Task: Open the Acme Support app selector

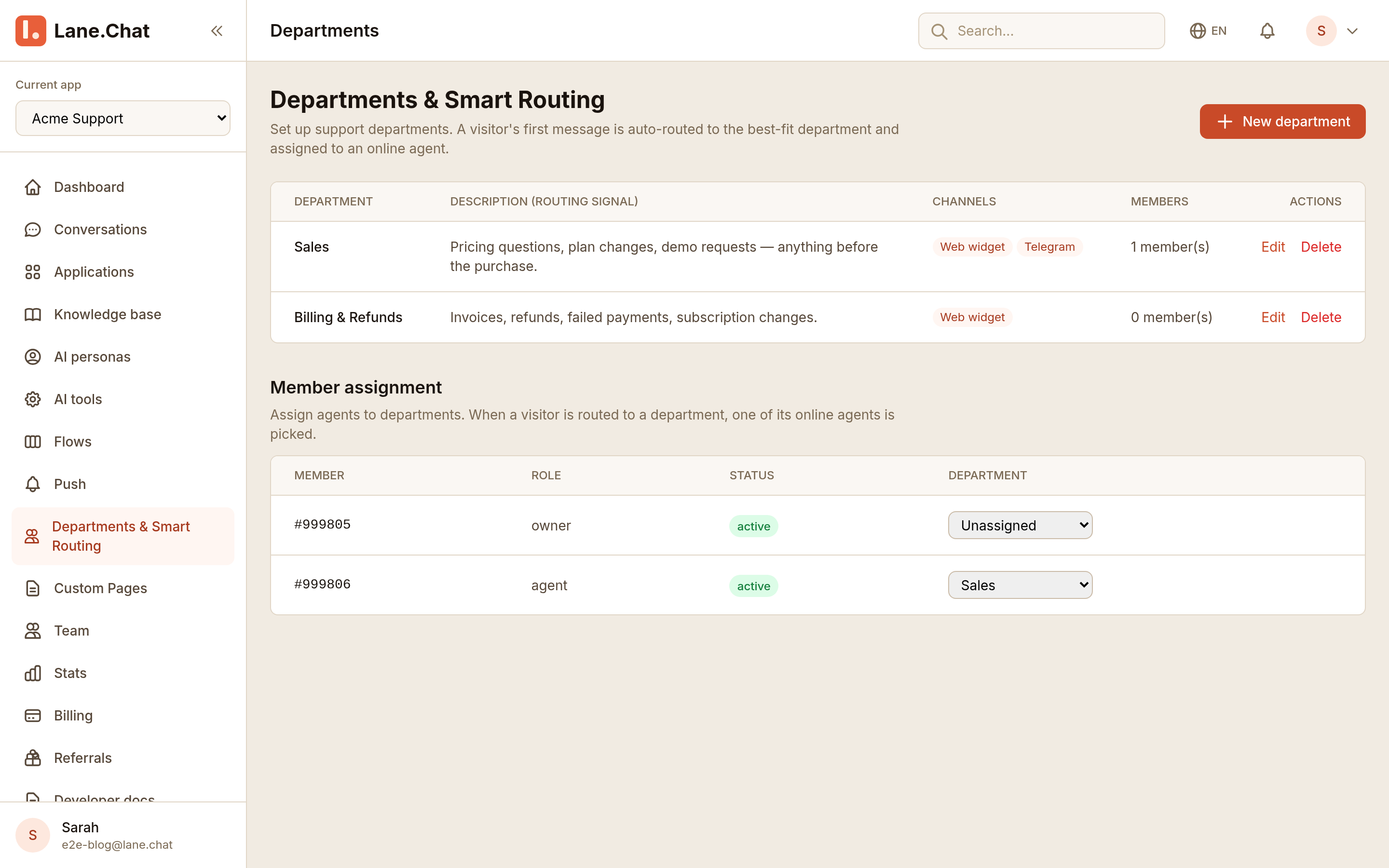Action: click(123, 118)
